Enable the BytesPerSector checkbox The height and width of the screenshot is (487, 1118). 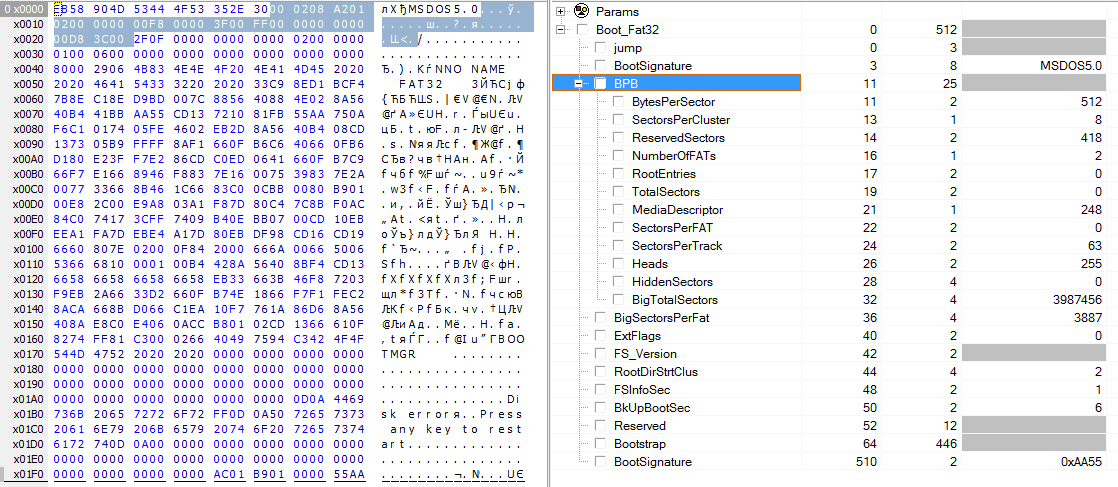point(617,102)
